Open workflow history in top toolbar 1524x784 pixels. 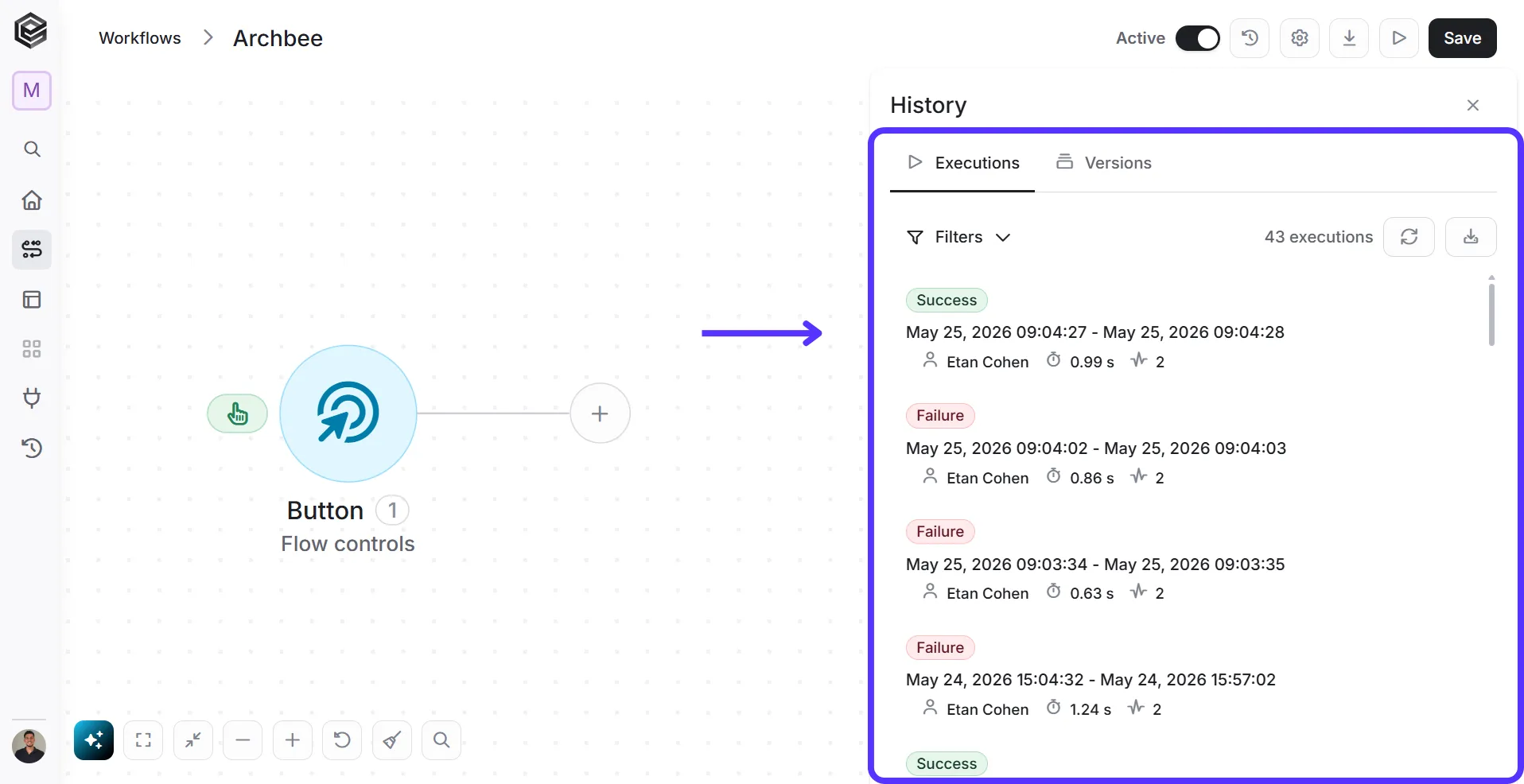(x=1250, y=38)
